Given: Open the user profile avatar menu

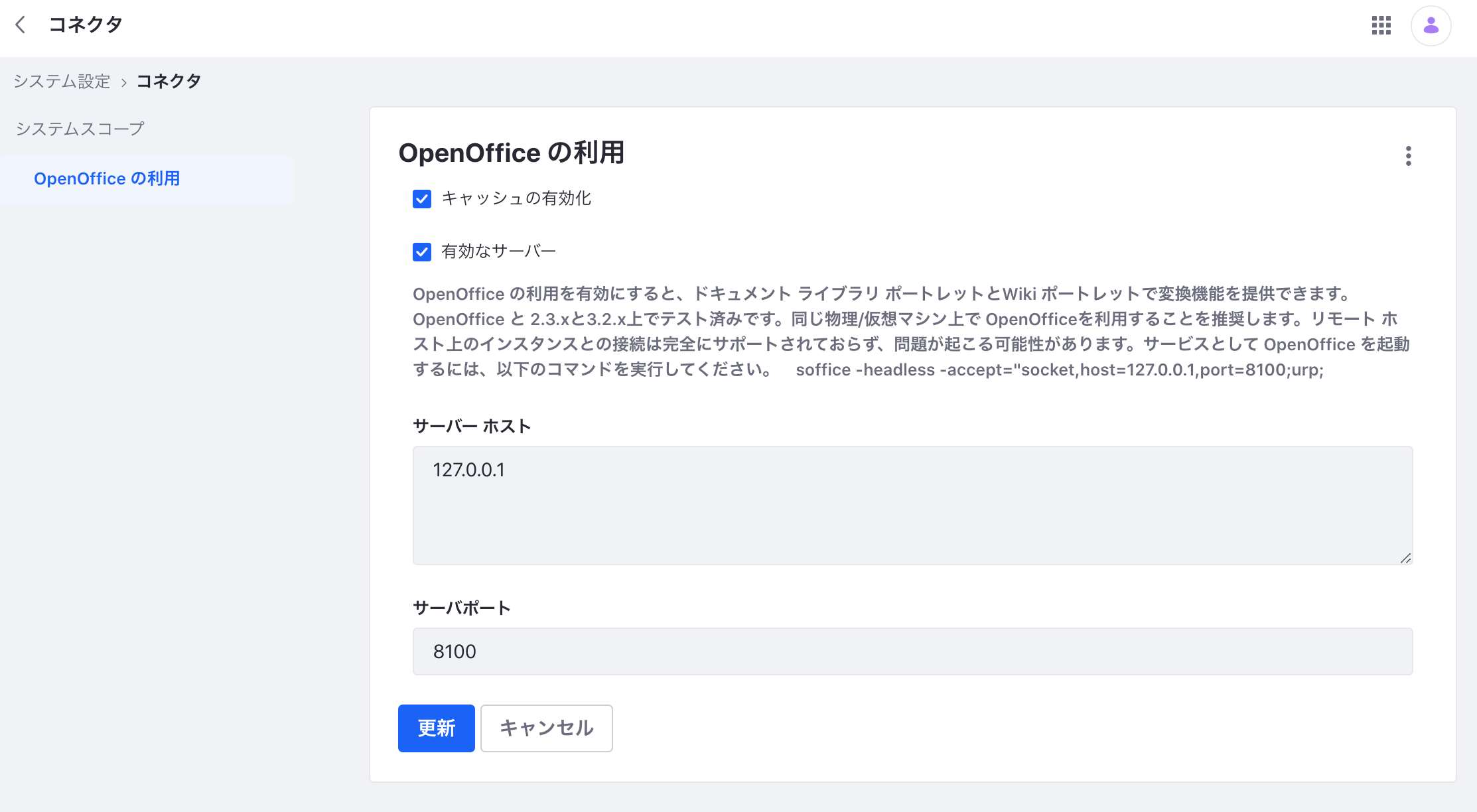Looking at the screenshot, I should click(x=1431, y=26).
